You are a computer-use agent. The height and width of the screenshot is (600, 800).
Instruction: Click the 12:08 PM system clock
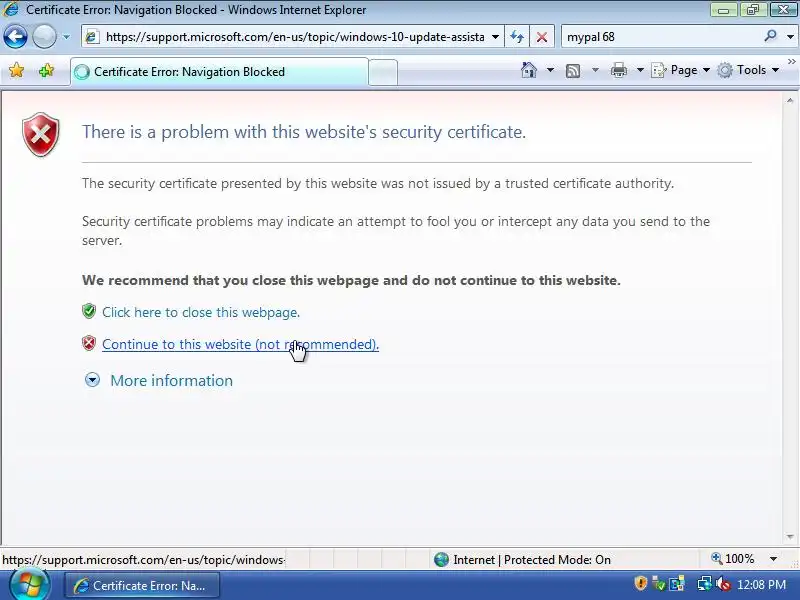[x=762, y=585]
